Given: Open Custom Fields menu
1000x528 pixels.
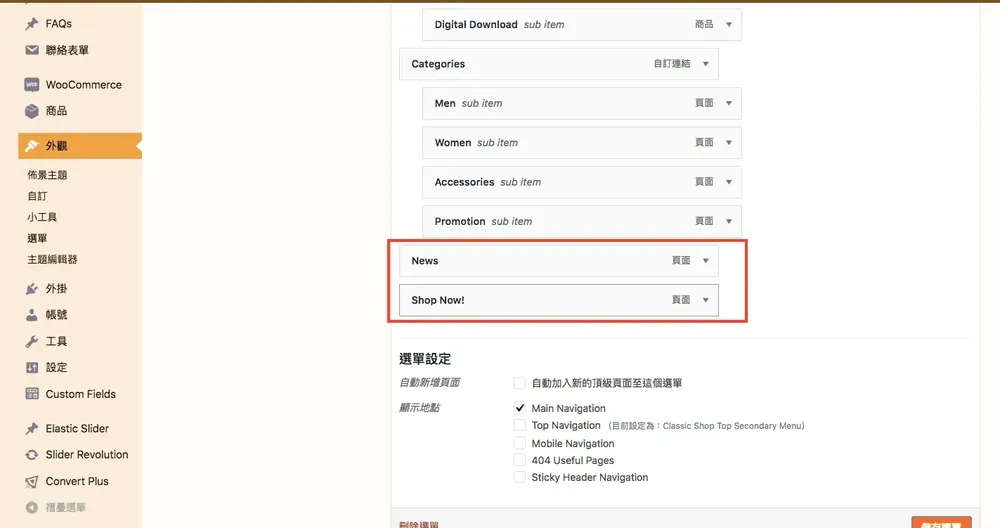Looking at the screenshot, I should tap(80, 393).
